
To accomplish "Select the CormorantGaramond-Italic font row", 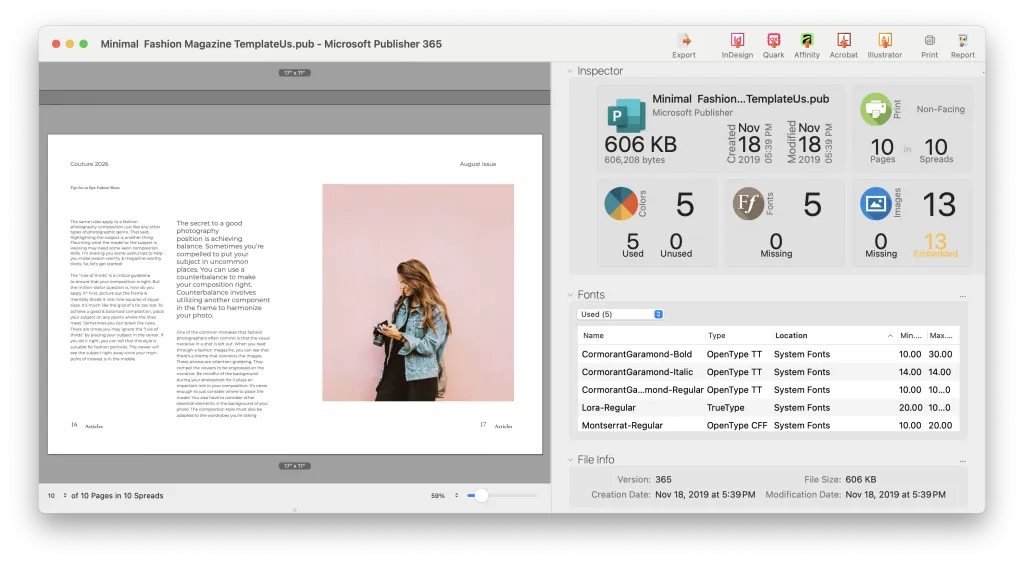I will tap(768, 372).
